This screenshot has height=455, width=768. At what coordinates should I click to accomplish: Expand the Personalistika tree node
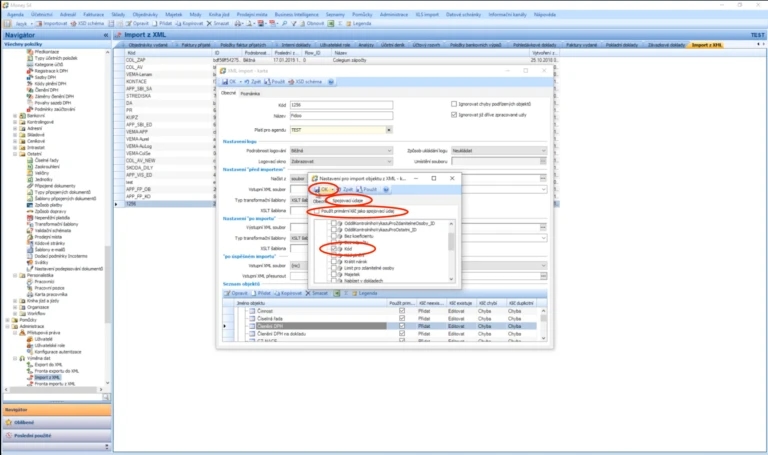coord(15,275)
